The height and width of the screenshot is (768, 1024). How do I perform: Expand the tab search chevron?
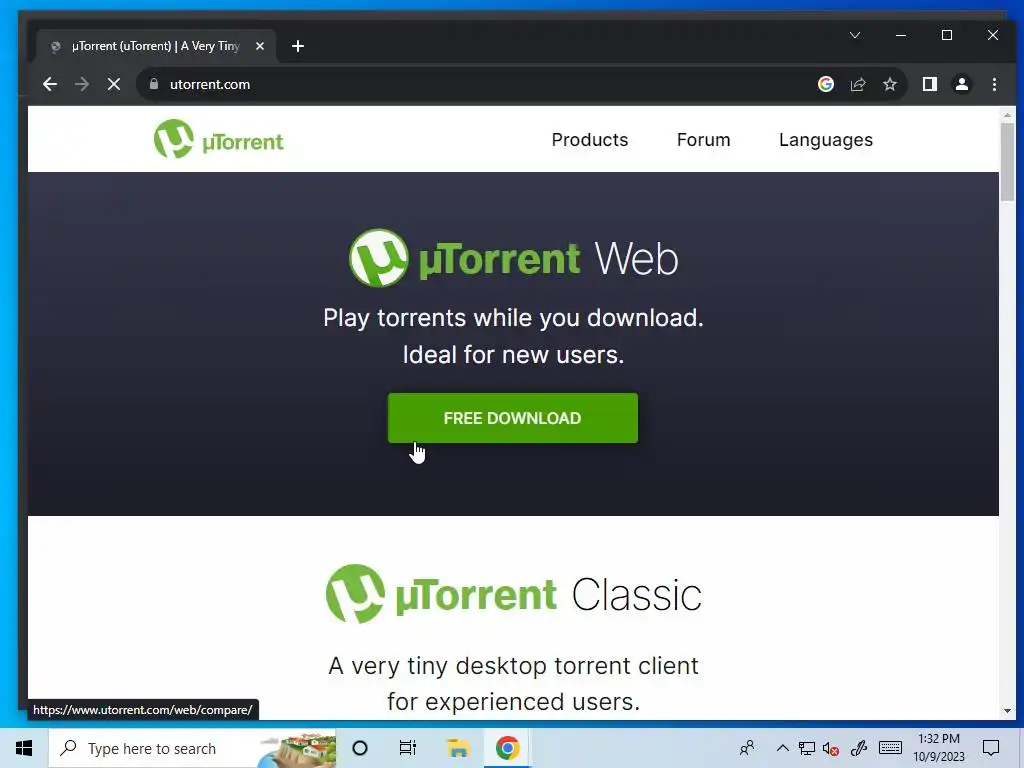click(855, 35)
